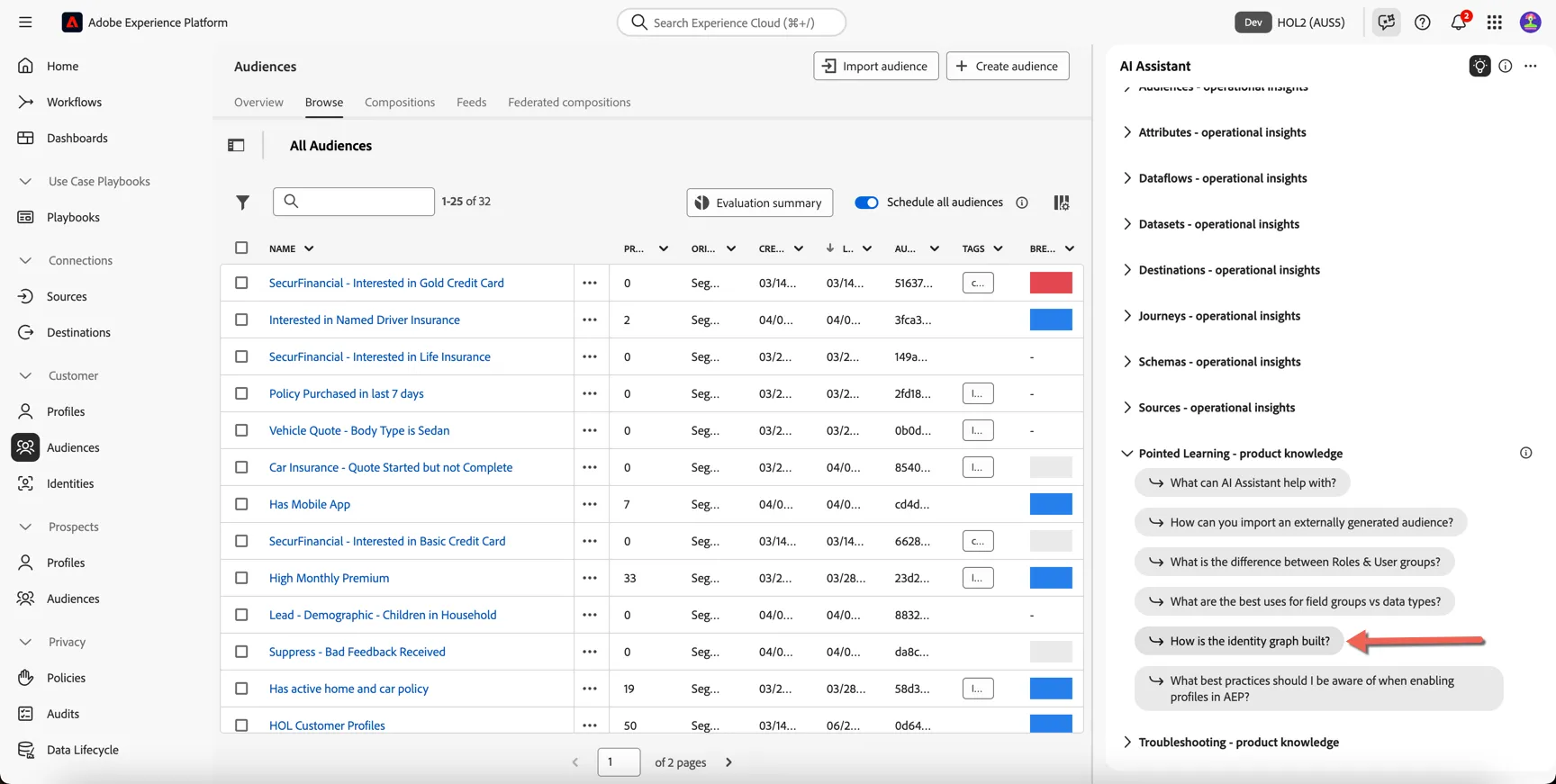Tick checkbox for Policy Purchased in last 7 days
The height and width of the screenshot is (784, 1556).
click(x=241, y=393)
